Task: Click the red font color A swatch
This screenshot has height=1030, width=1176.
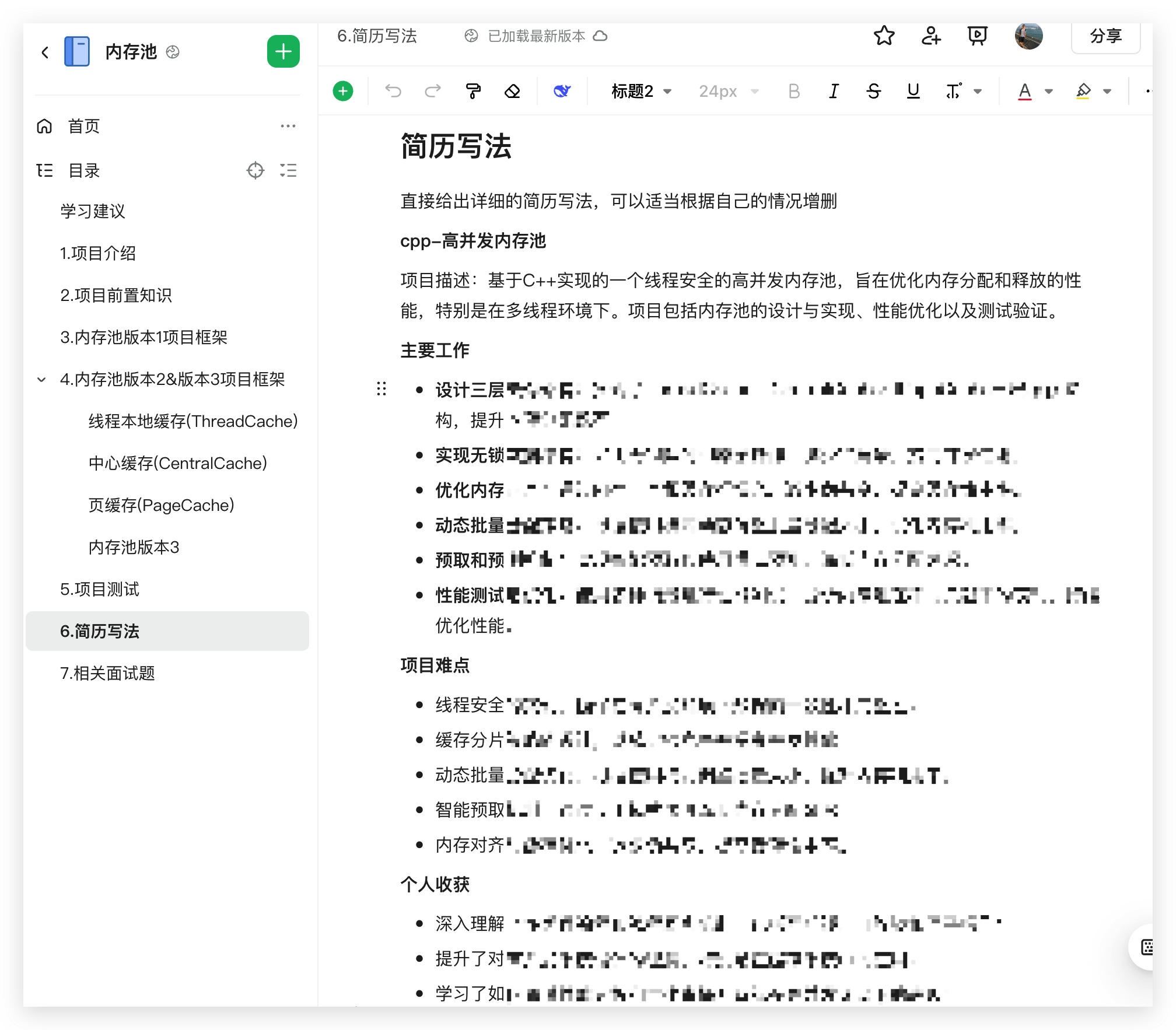Action: click(x=1025, y=92)
